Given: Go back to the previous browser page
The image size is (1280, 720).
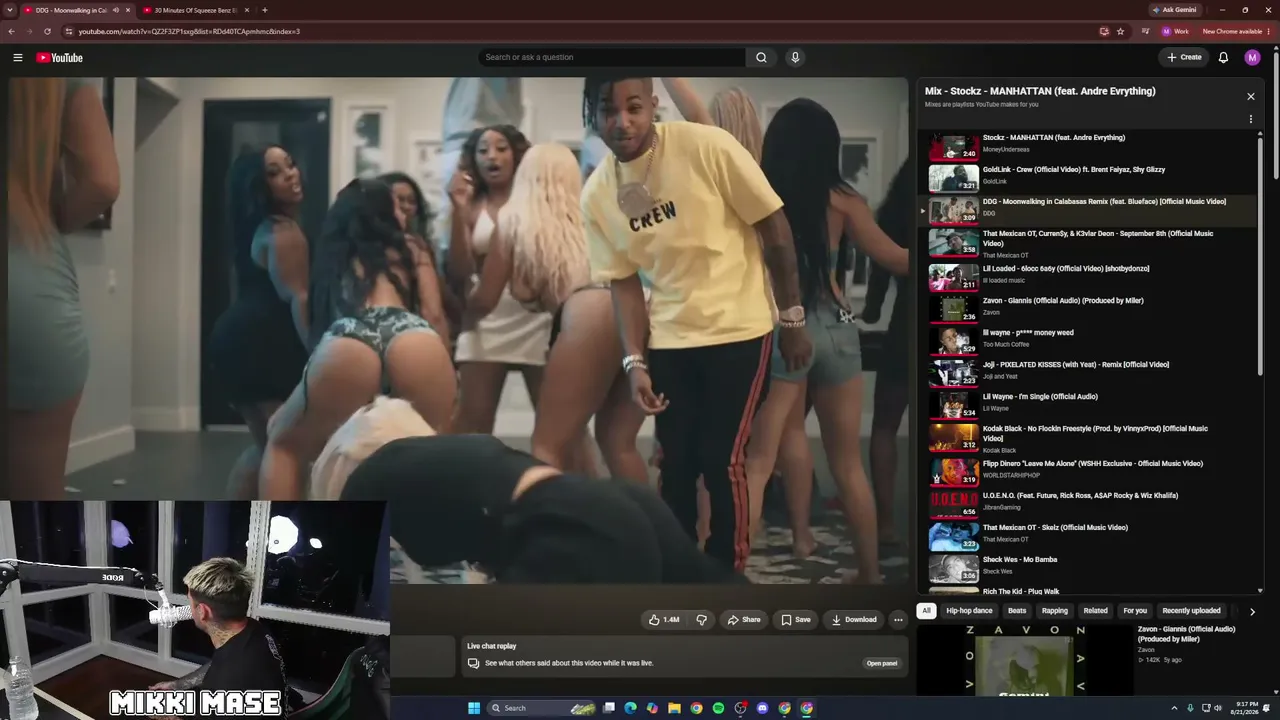Looking at the screenshot, I should click(x=11, y=31).
